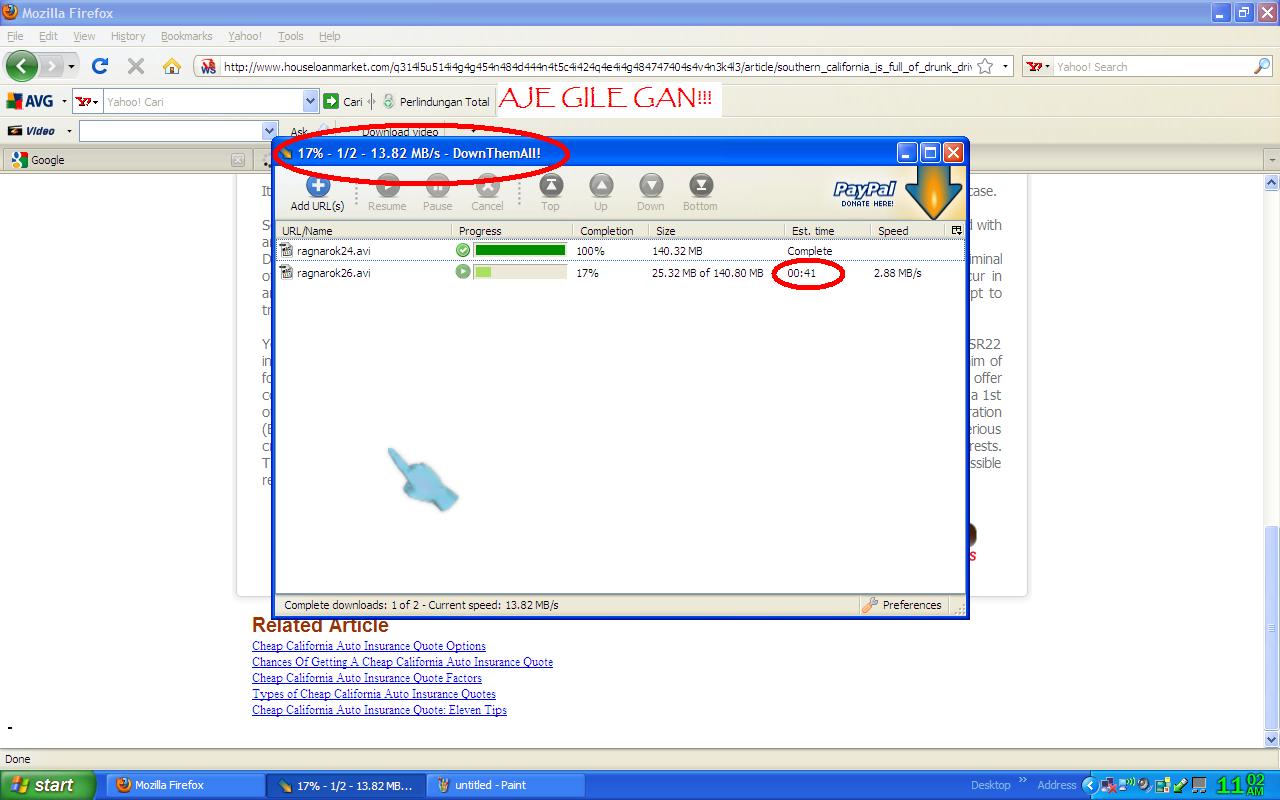The image size is (1280, 800).
Task: Open the Edit menu
Action: click(49, 36)
